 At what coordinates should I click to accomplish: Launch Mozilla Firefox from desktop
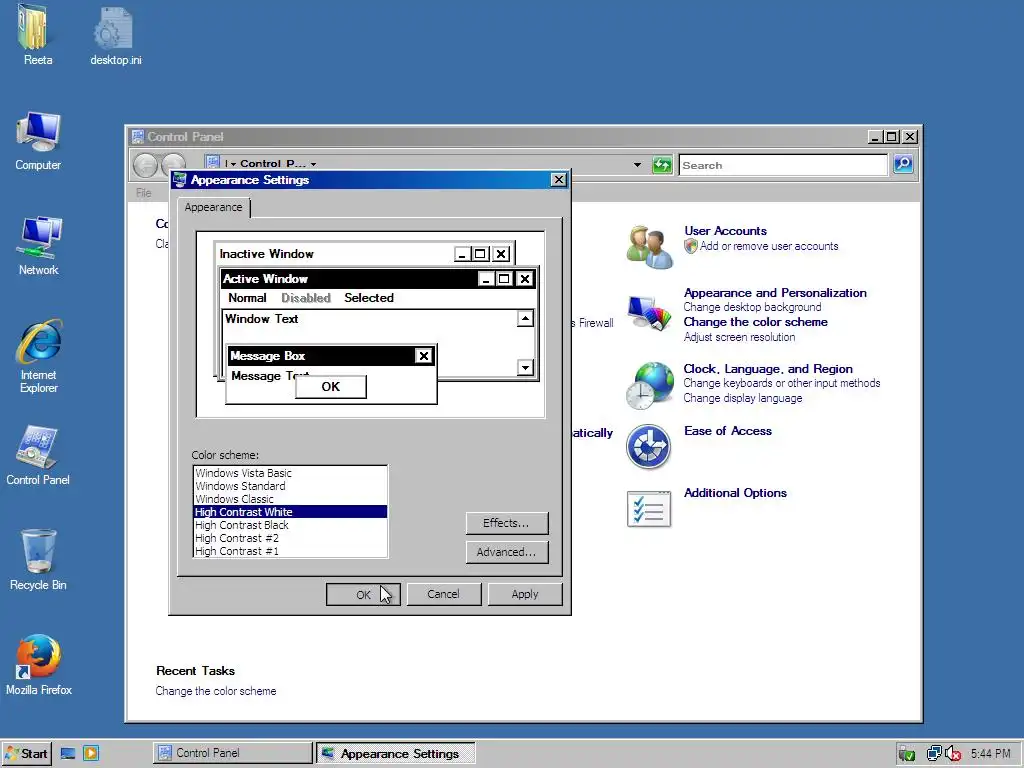pos(38,656)
